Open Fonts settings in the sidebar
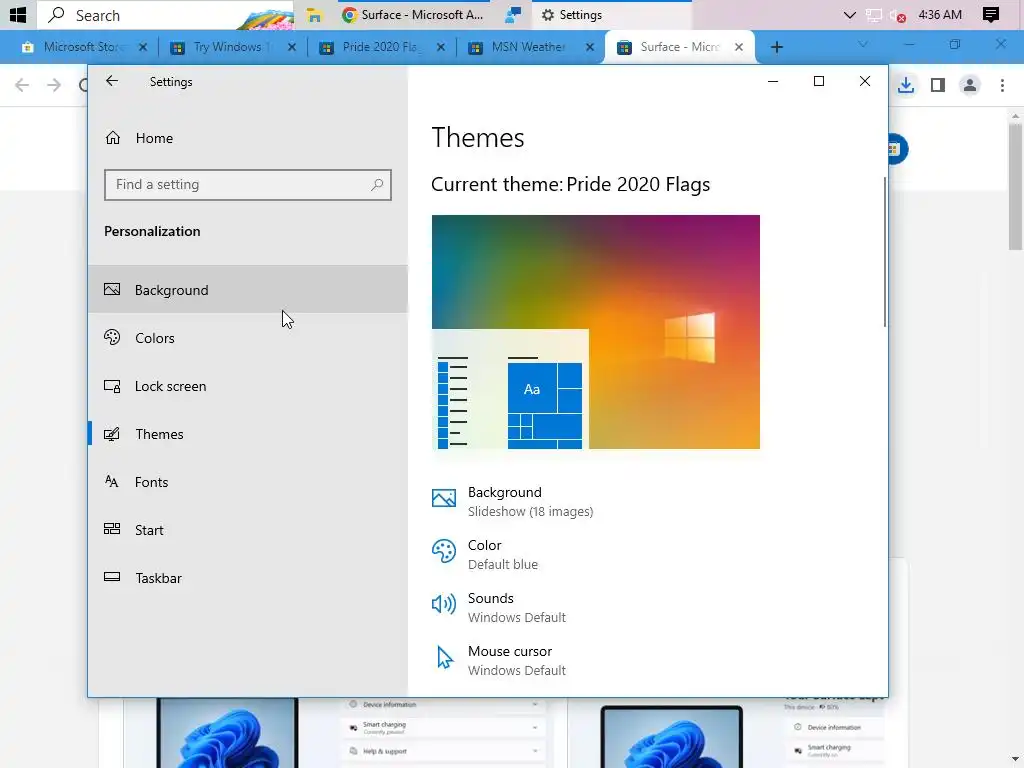 pyautogui.click(x=248, y=482)
